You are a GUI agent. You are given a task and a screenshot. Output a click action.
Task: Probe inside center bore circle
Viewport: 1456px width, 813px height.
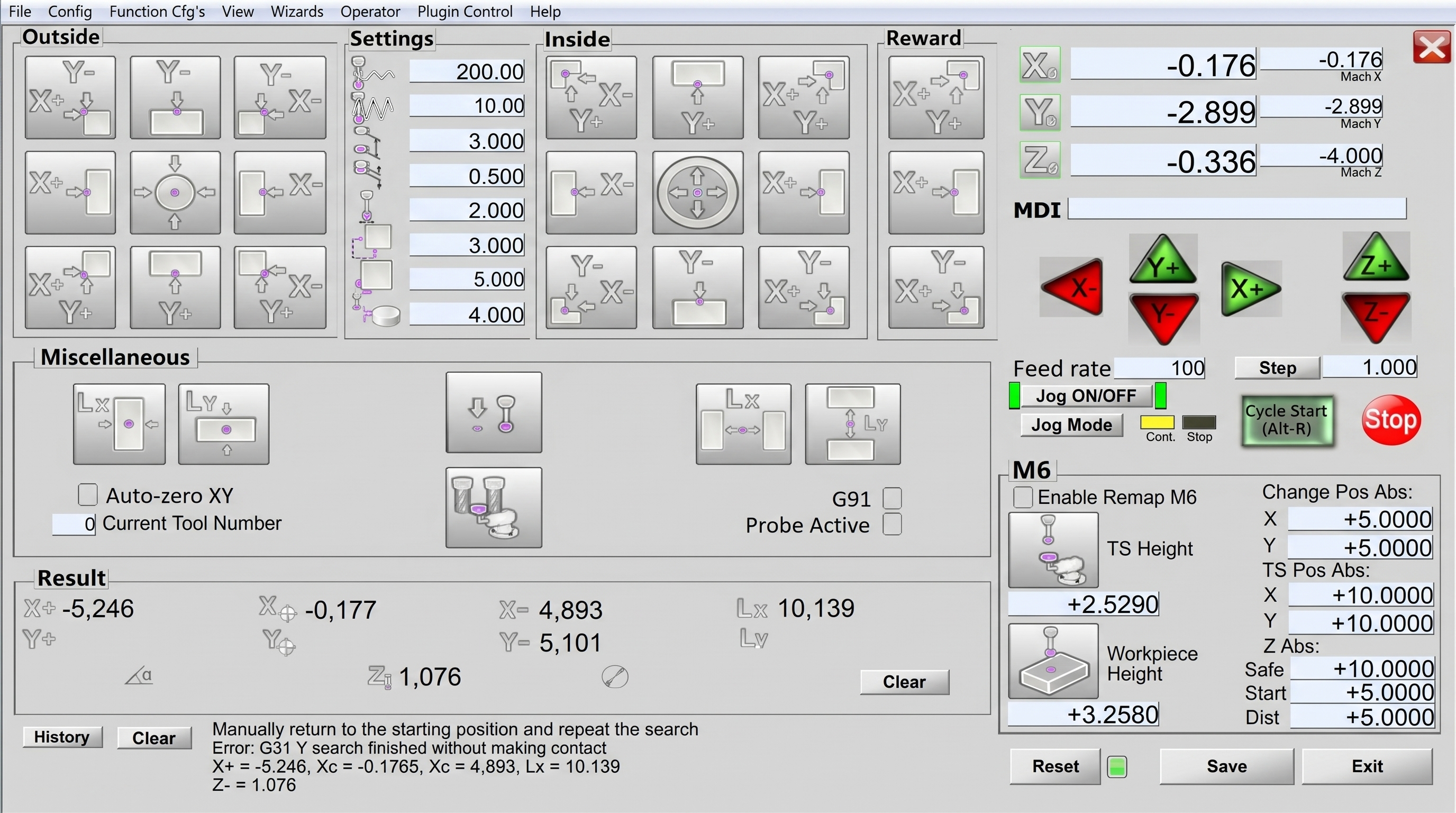697,192
